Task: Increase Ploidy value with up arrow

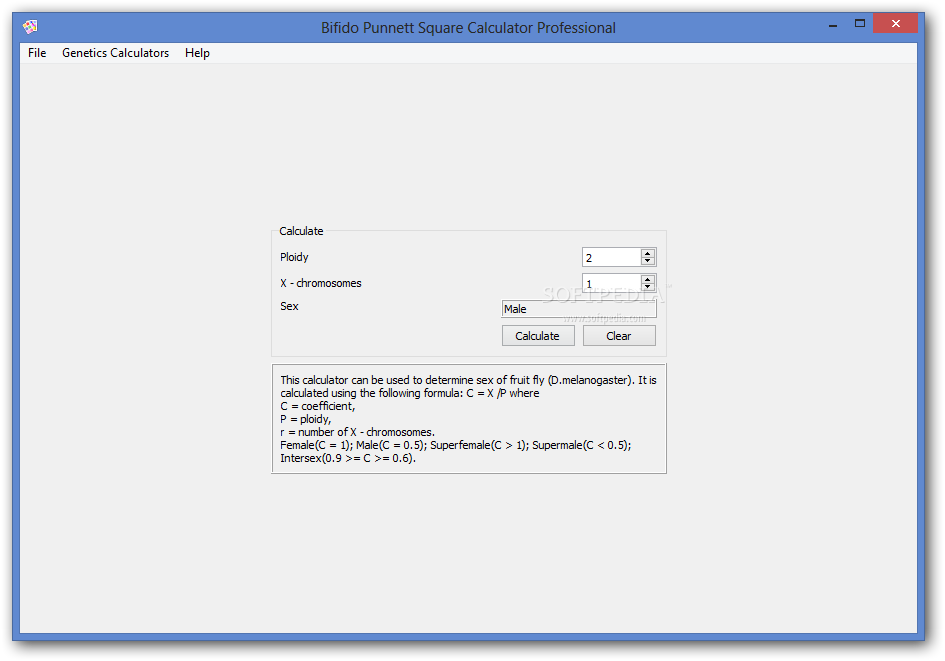Action: click(x=647, y=253)
